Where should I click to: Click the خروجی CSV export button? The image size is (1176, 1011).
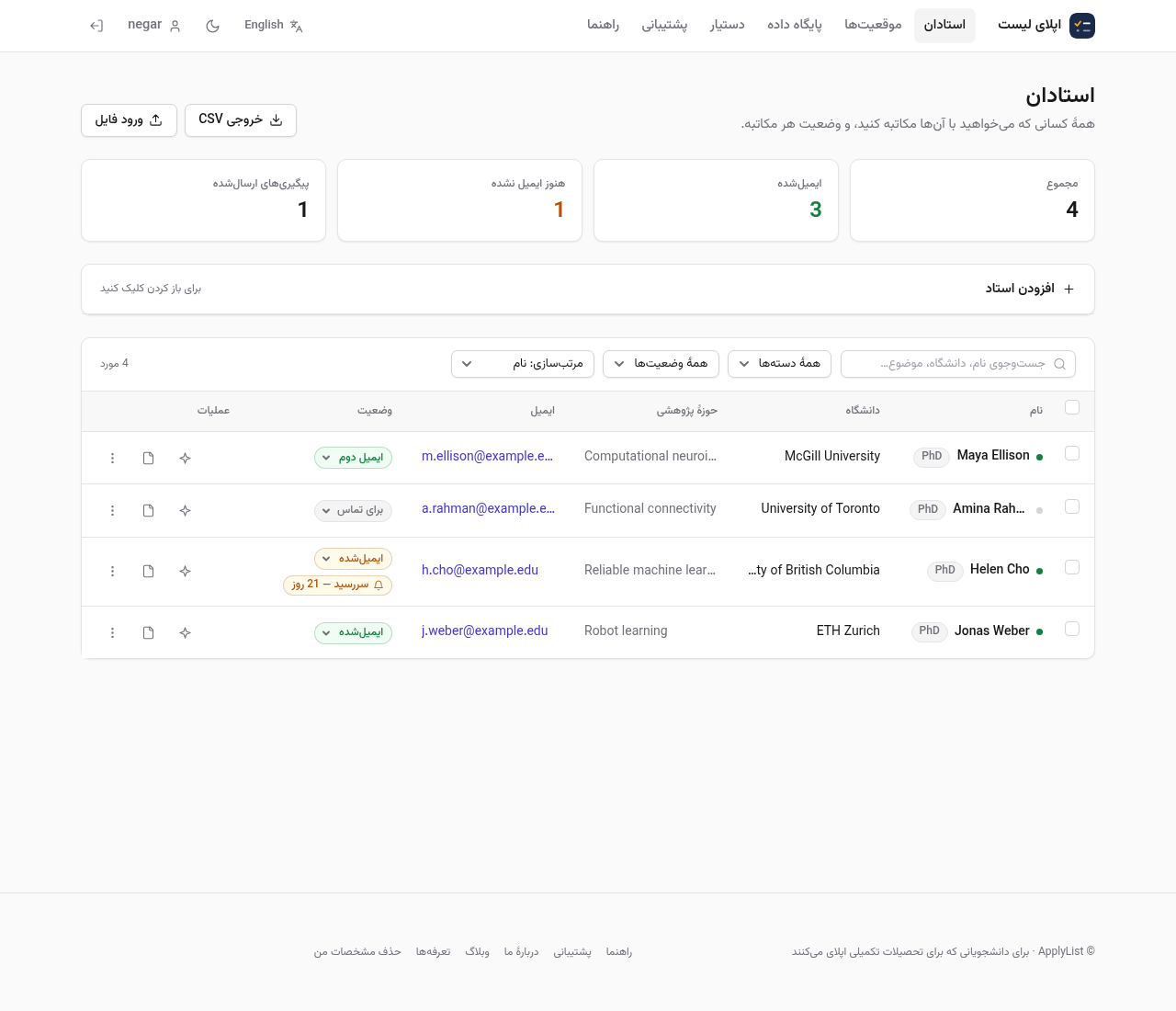pos(241,120)
